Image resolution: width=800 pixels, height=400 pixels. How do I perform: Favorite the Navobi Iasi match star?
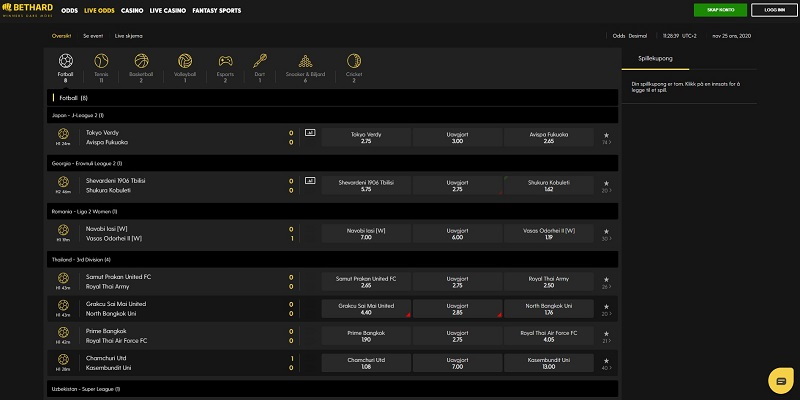[606, 231]
